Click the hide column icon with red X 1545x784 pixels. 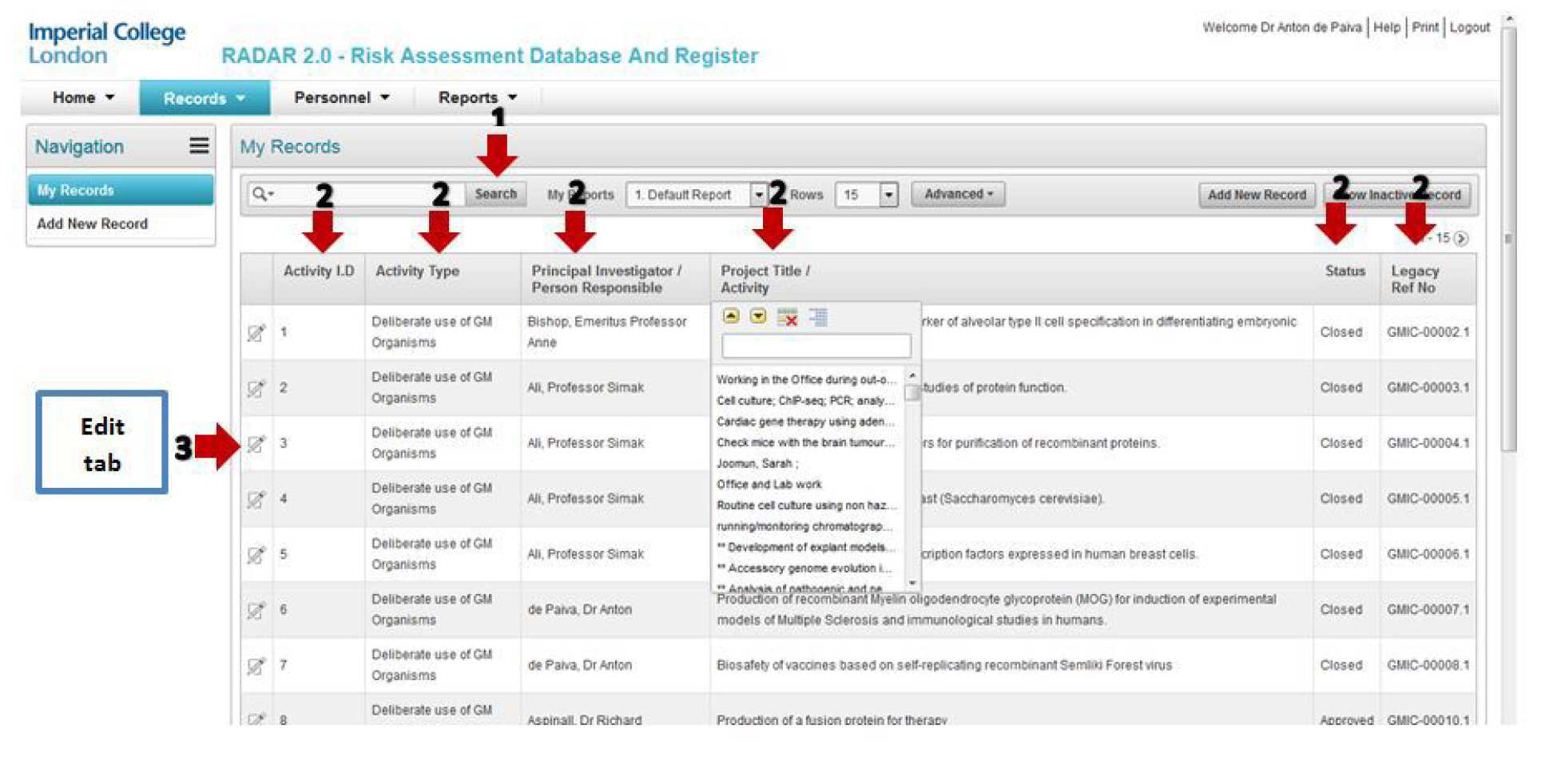tap(788, 318)
